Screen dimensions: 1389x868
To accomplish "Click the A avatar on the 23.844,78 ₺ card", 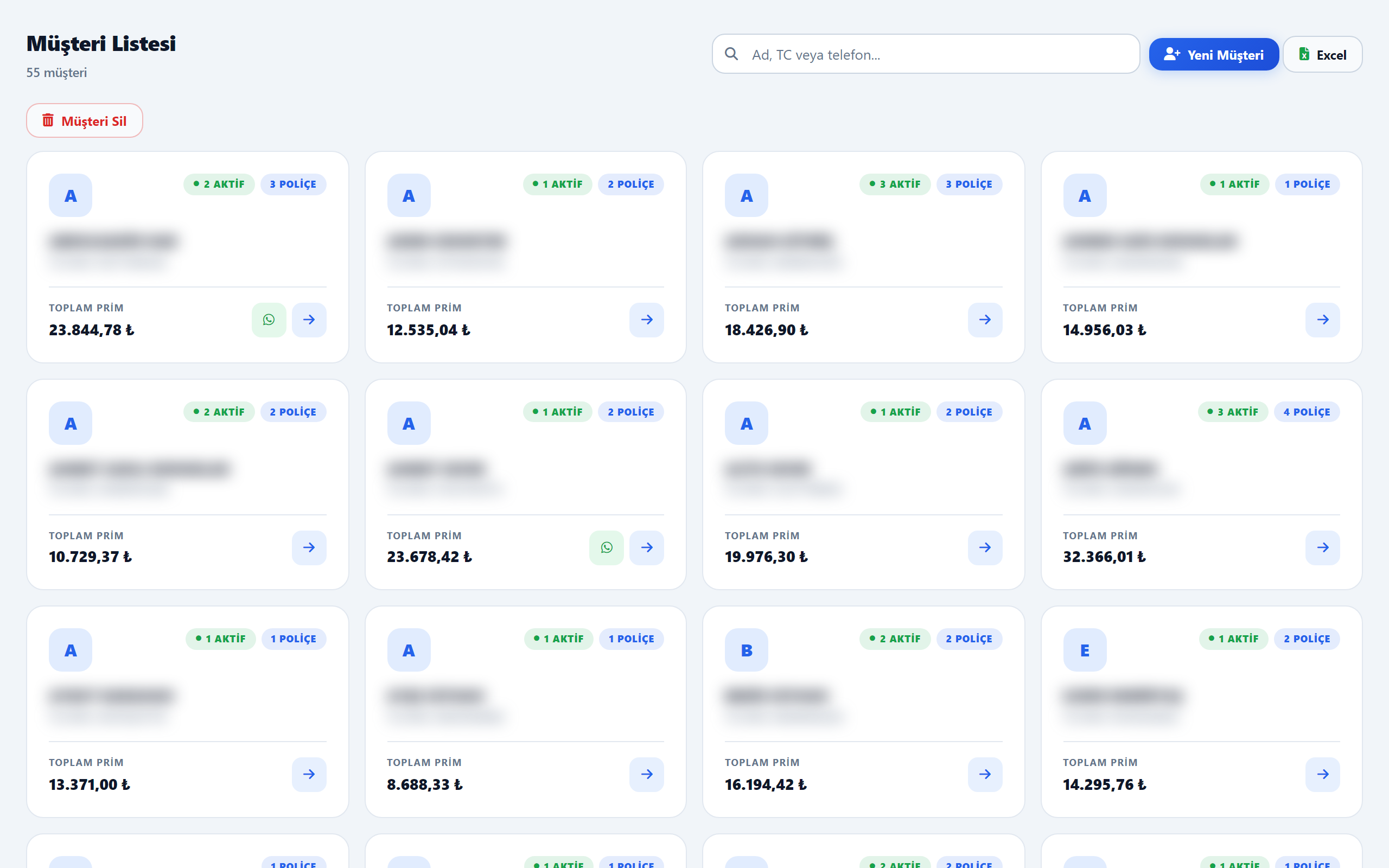I will coord(71,195).
